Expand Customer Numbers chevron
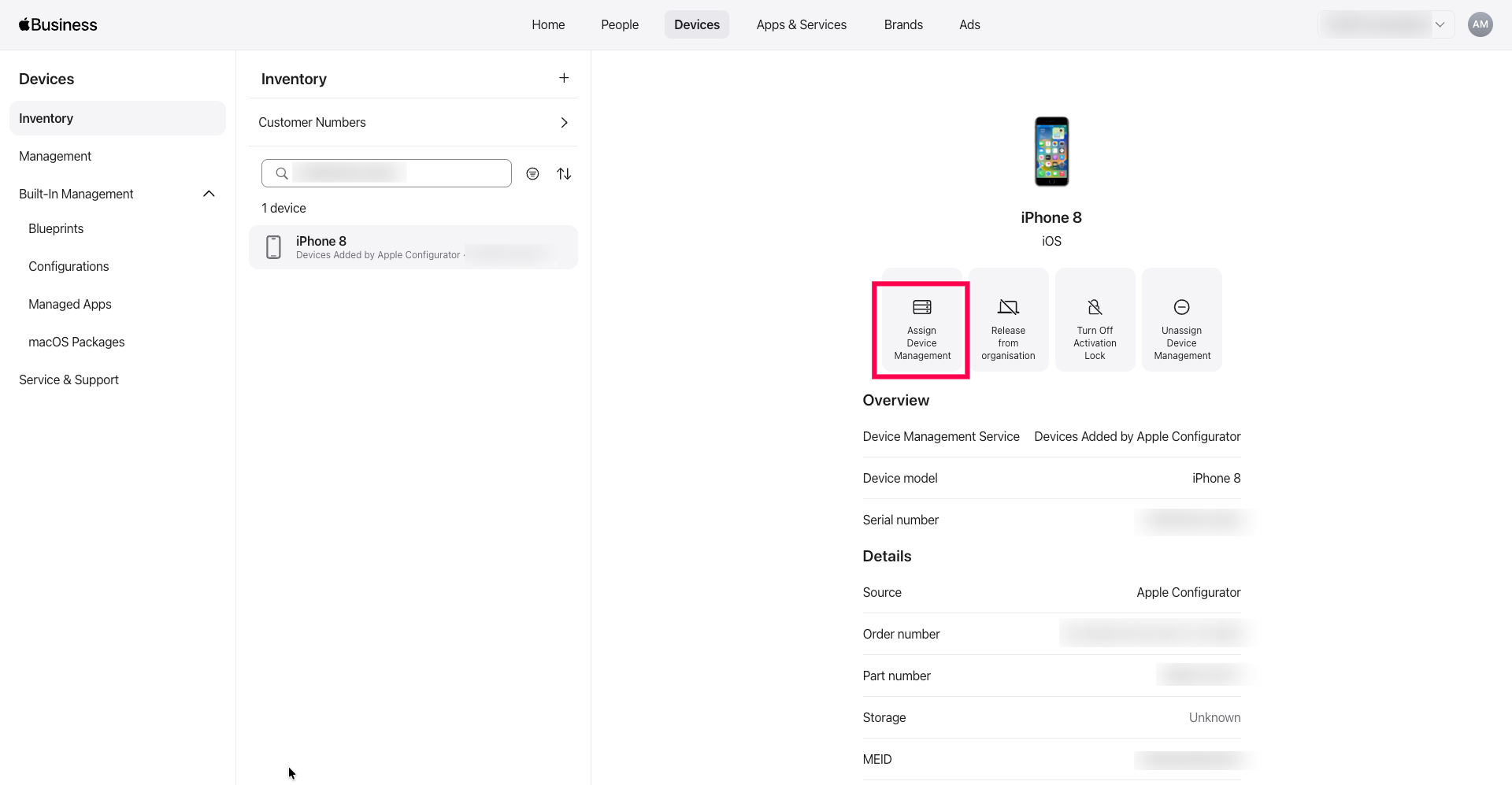Viewport: 1512px width, 785px height. (x=564, y=123)
